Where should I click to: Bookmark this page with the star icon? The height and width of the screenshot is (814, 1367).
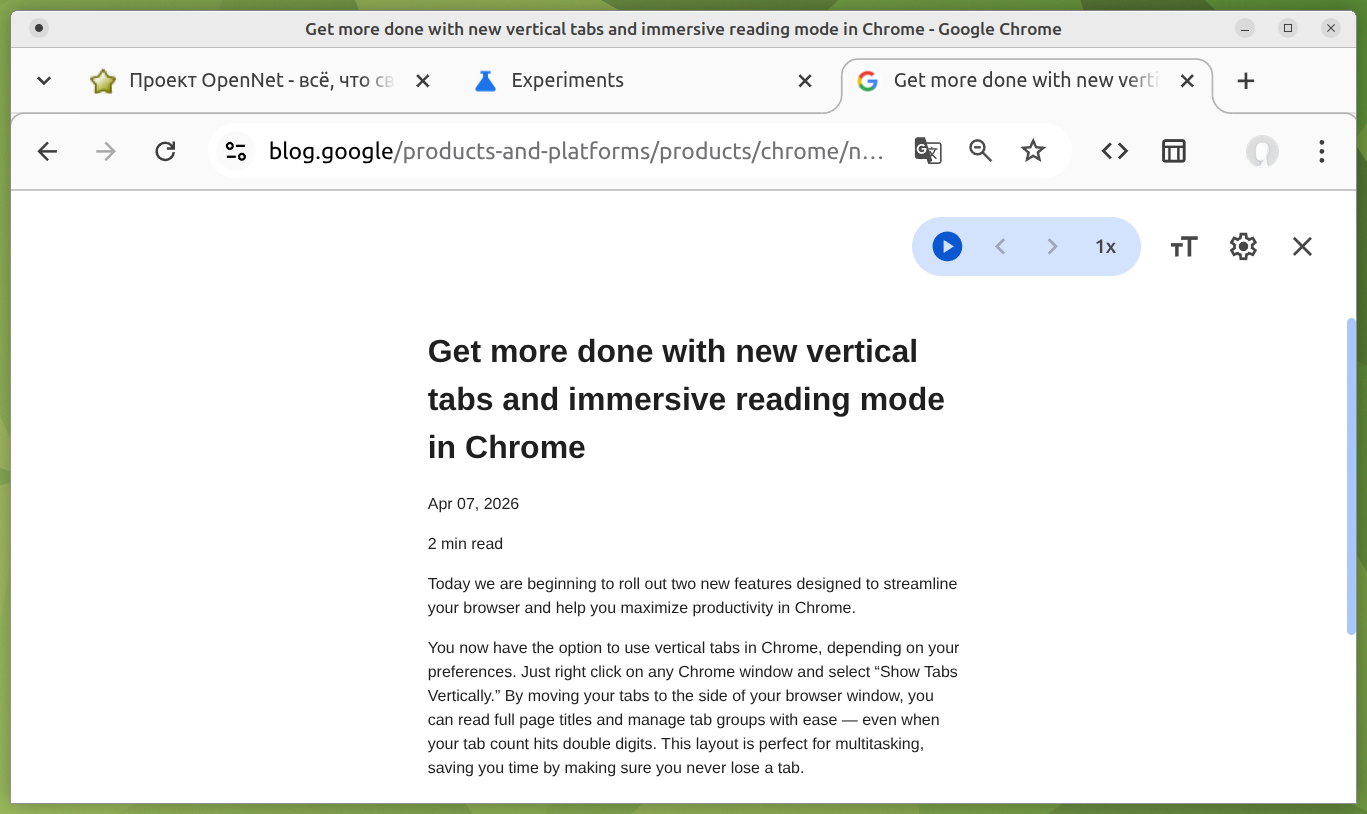pos(1033,151)
